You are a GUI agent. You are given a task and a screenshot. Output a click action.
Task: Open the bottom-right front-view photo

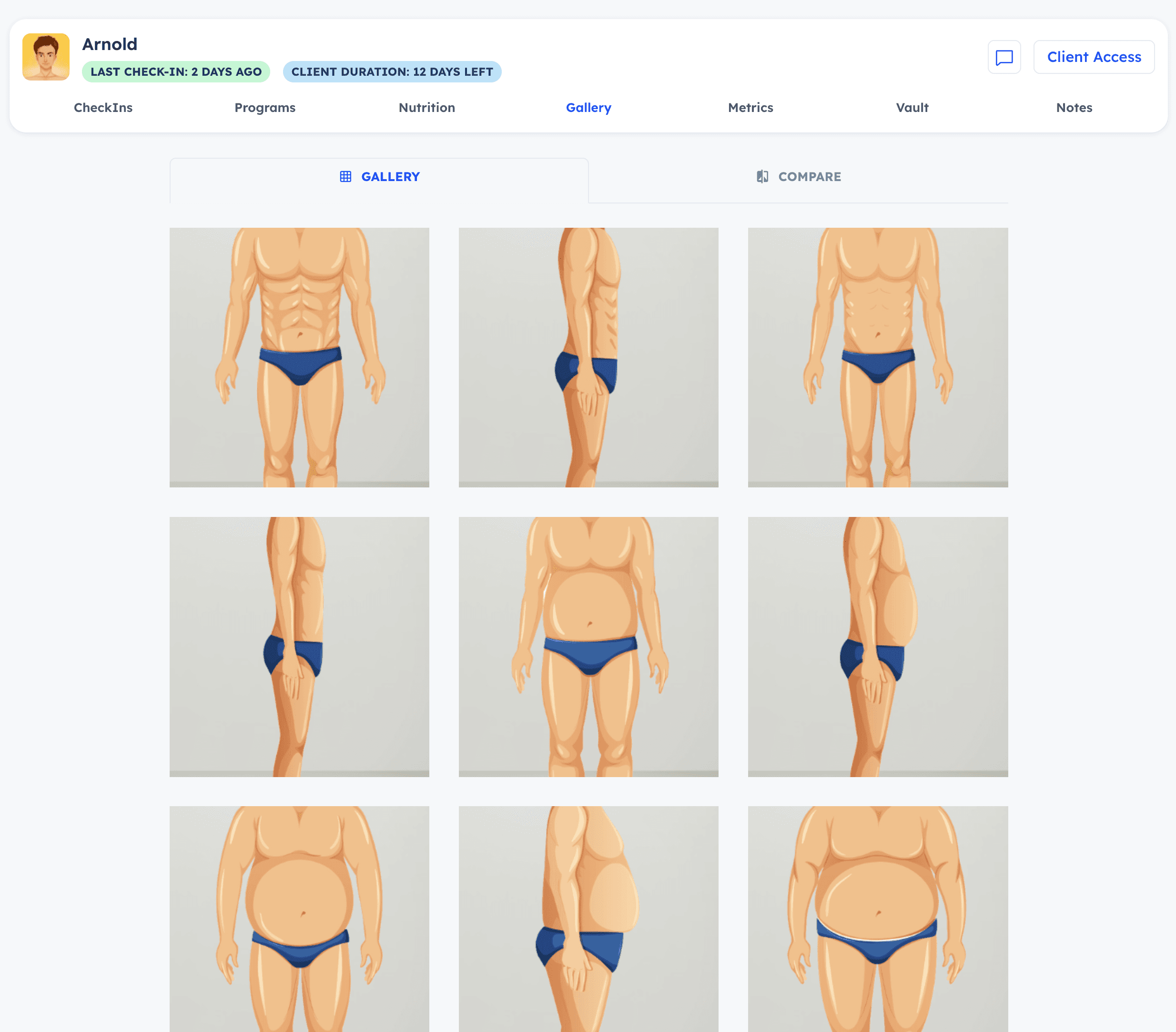[x=877, y=919]
